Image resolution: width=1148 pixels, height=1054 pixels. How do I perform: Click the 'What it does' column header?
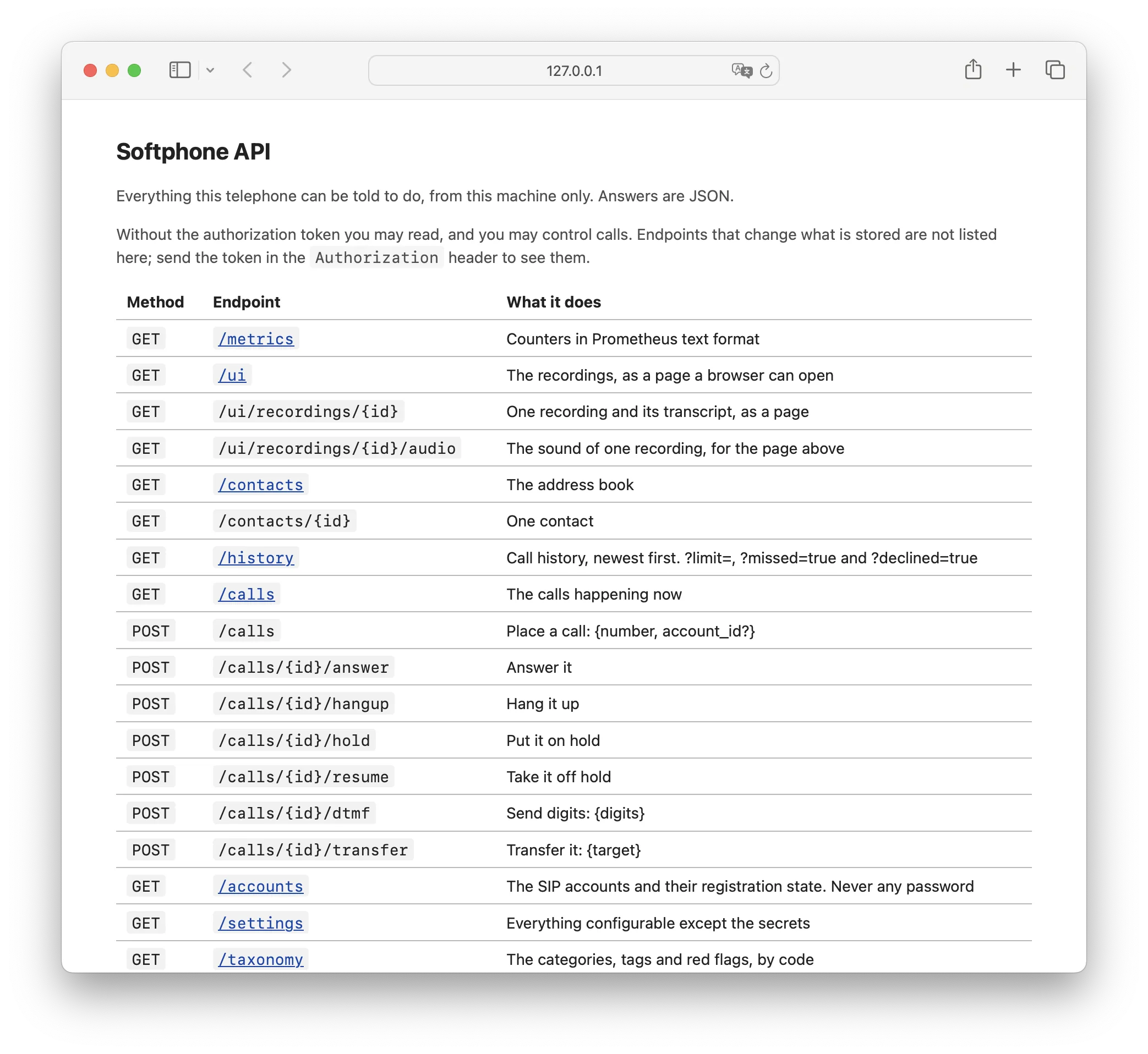click(x=554, y=303)
